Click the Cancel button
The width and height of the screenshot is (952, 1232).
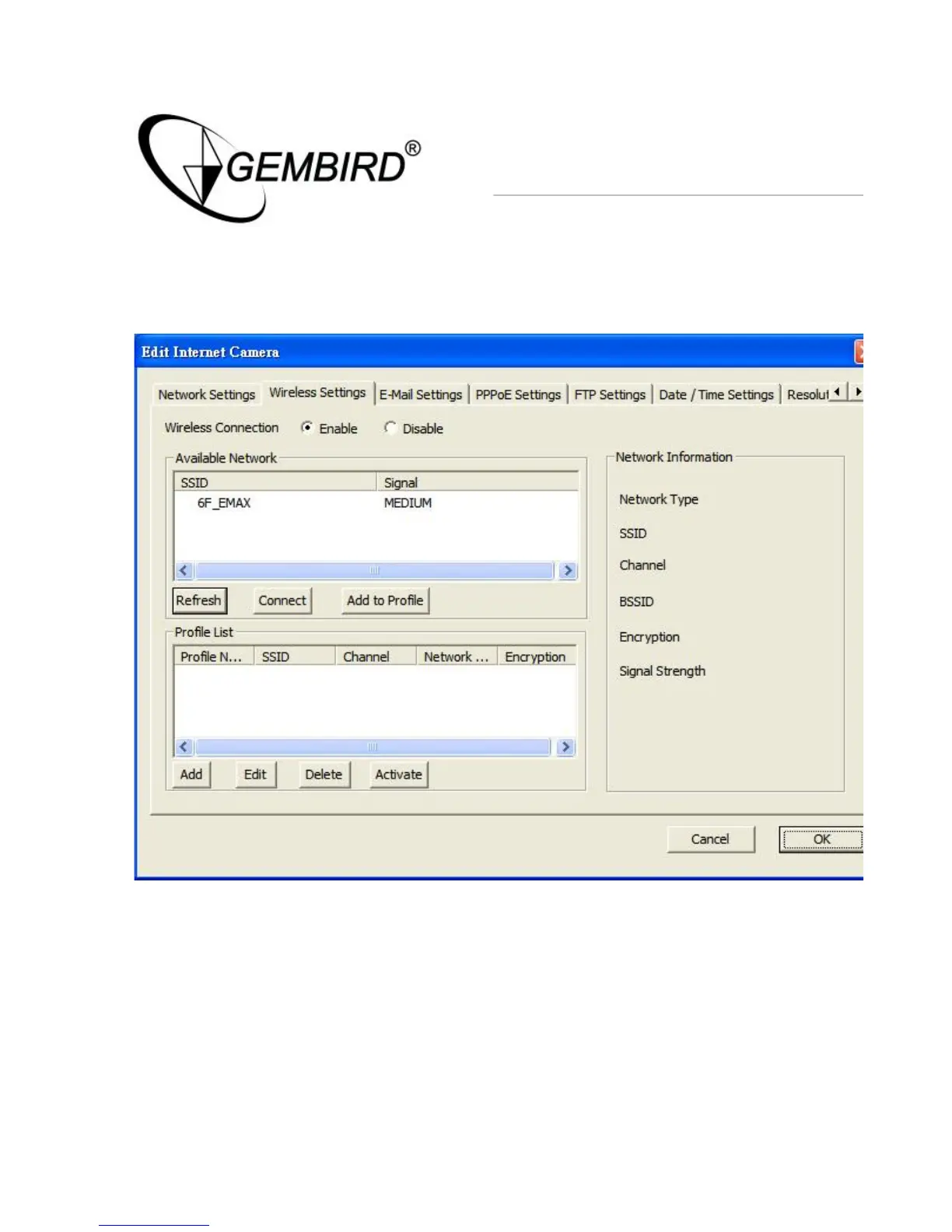point(710,839)
